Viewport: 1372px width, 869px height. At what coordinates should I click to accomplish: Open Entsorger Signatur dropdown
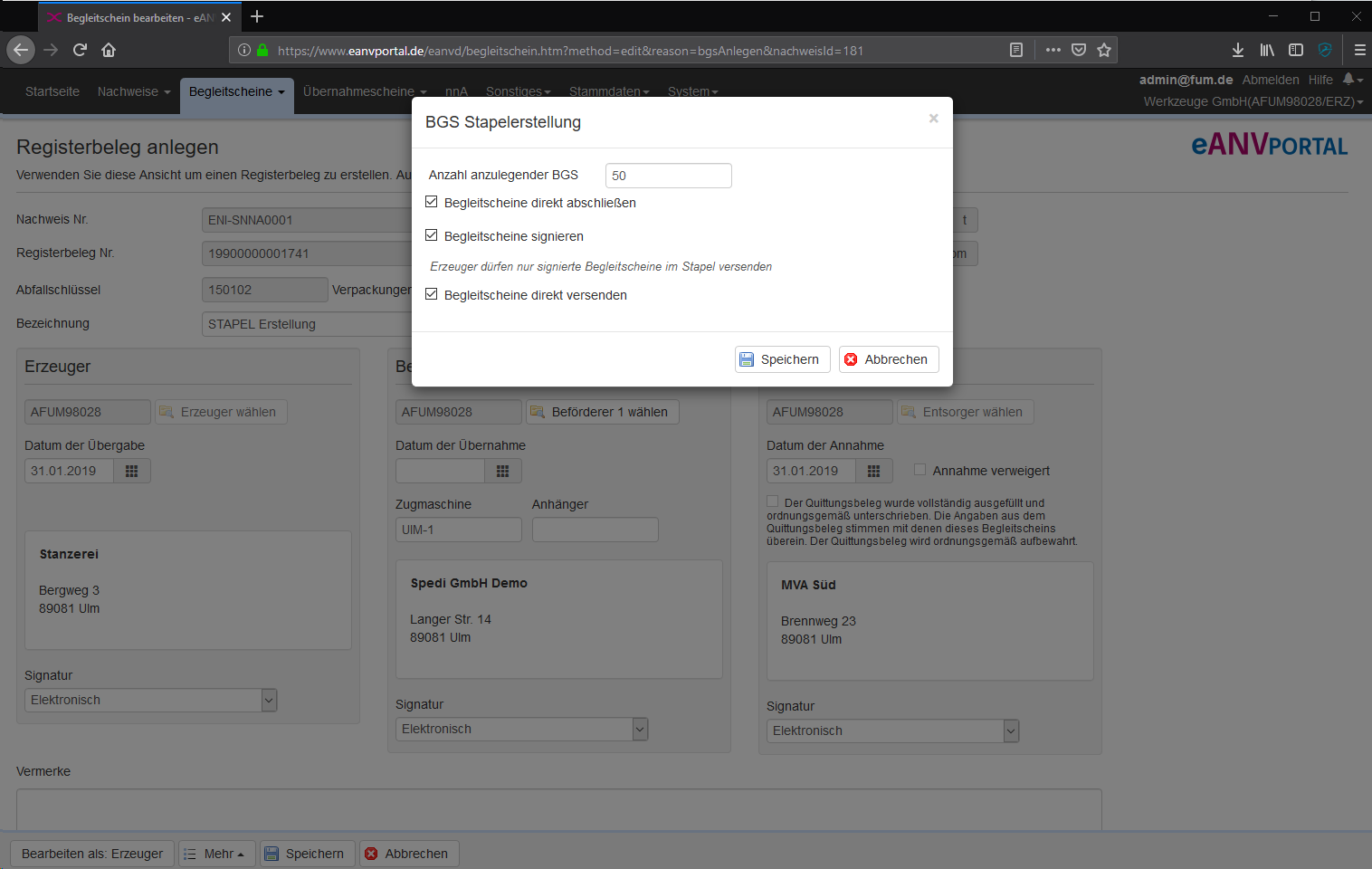(893, 731)
